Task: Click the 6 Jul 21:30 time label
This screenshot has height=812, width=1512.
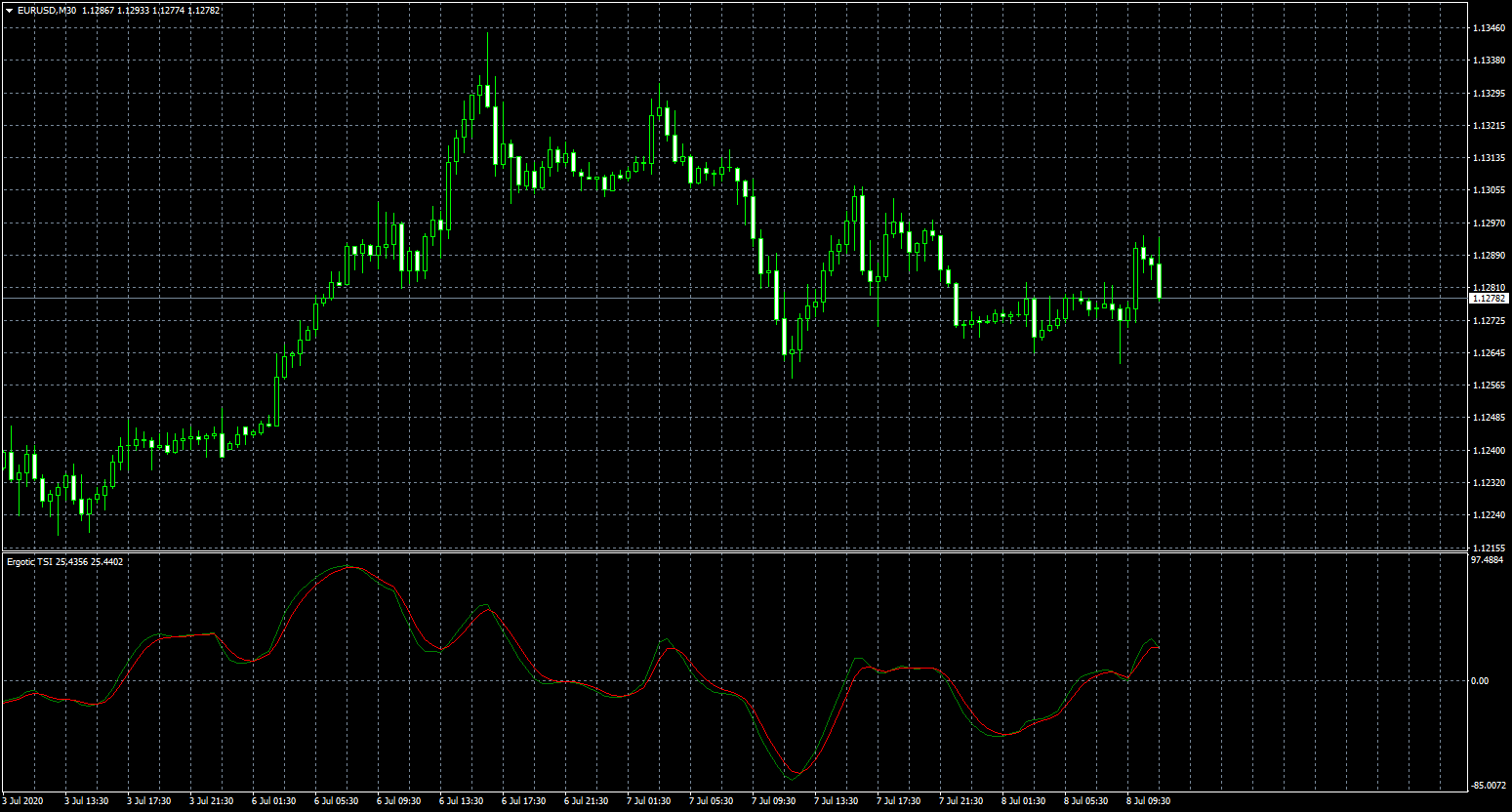Action: 587,801
